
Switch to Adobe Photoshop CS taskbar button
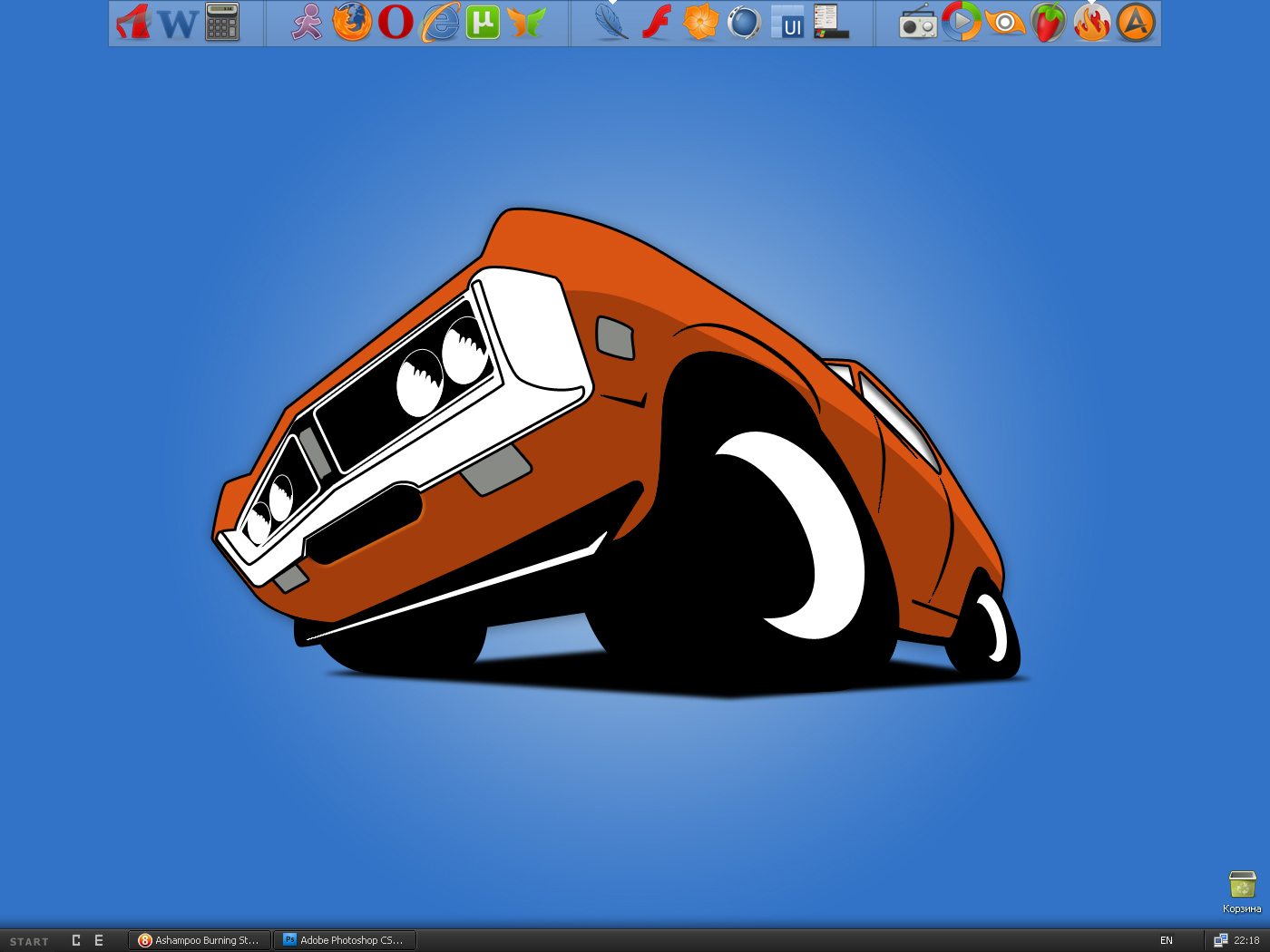(x=345, y=940)
